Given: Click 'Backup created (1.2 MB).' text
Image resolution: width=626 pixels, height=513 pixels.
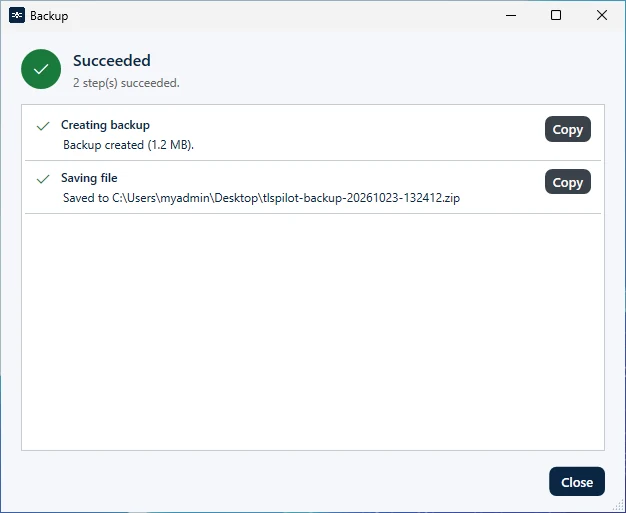Looking at the screenshot, I should point(129,145).
